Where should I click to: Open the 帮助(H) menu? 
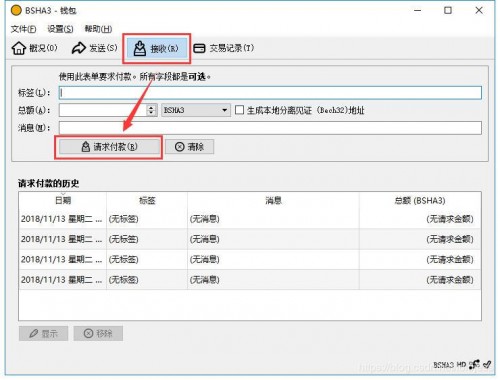[x=98, y=29]
